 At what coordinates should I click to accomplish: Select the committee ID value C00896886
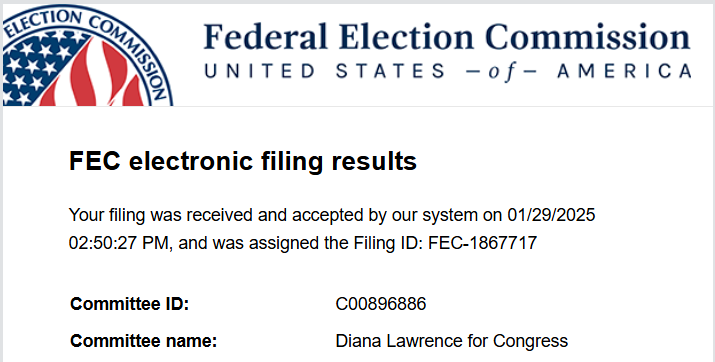coord(381,304)
